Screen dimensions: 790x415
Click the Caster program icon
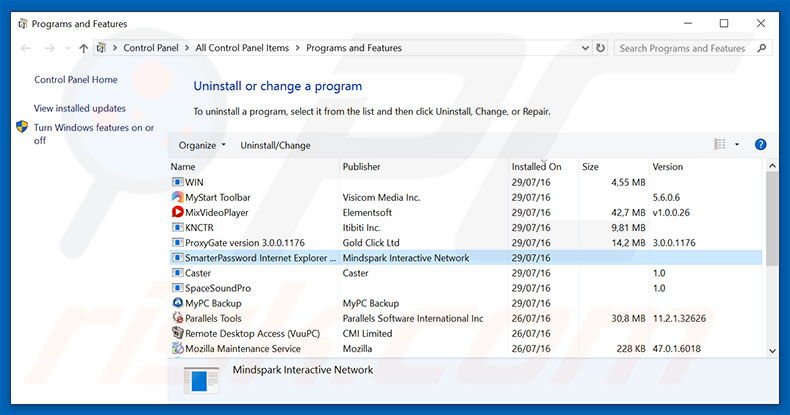coord(177,272)
